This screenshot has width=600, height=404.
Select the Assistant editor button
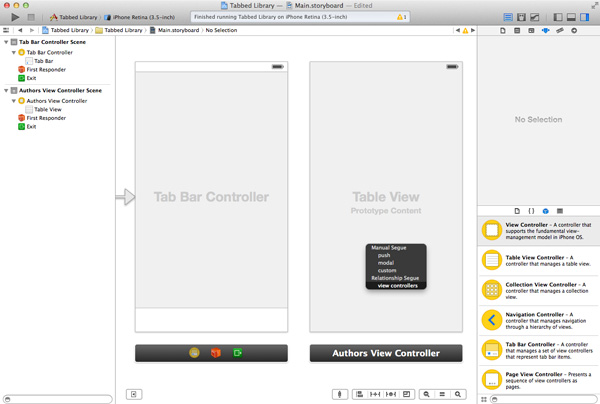click(521, 17)
